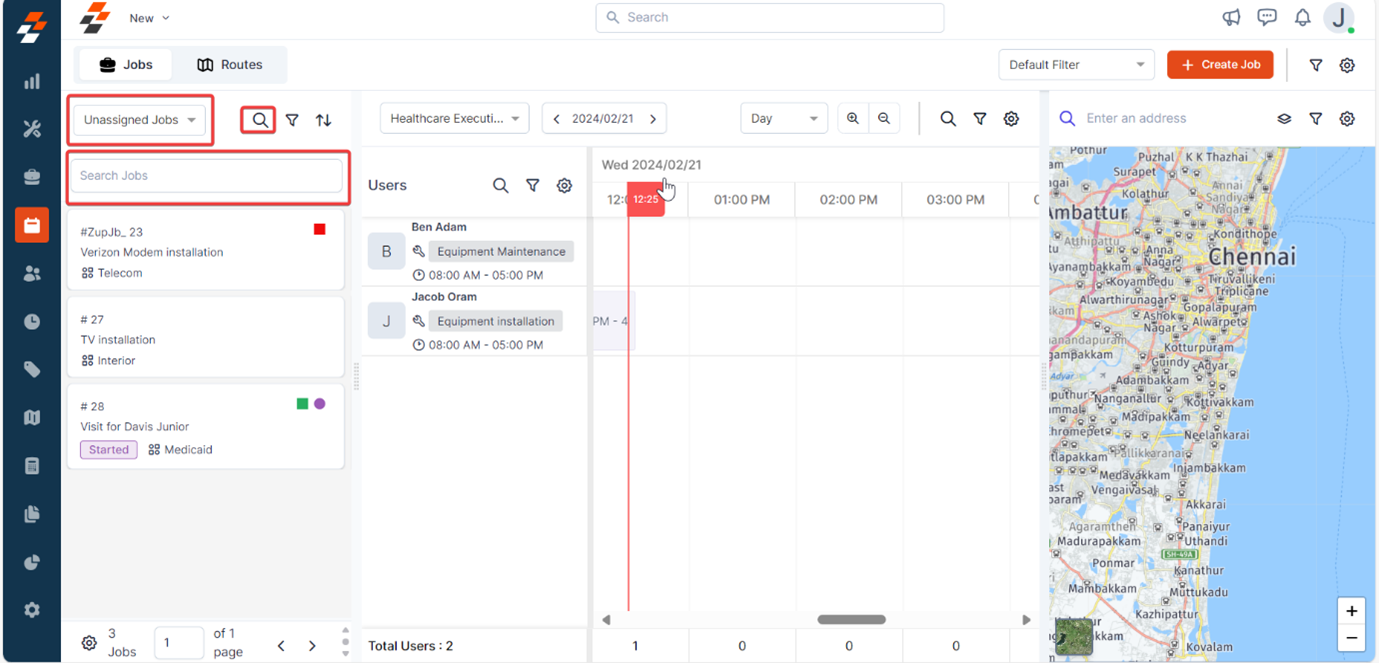The image size is (1379, 663).
Task: Open the Day view dropdown
Action: tap(784, 118)
